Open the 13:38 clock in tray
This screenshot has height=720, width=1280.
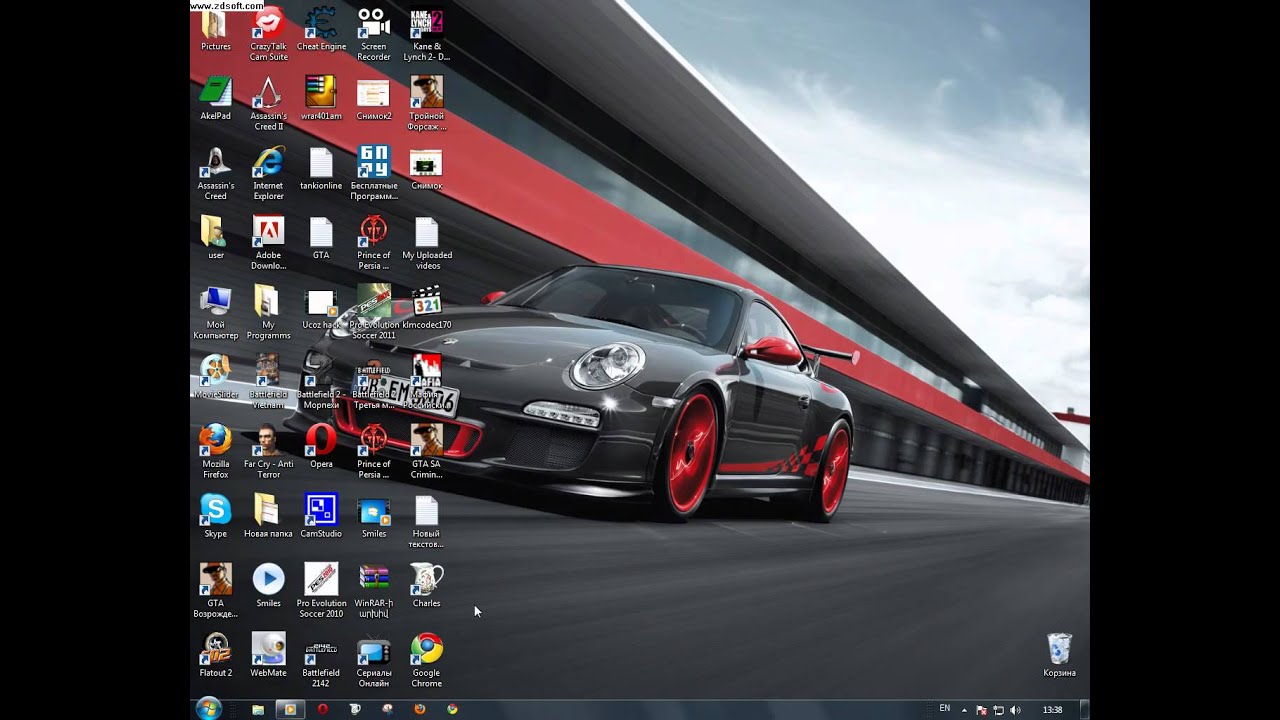point(1053,709)
